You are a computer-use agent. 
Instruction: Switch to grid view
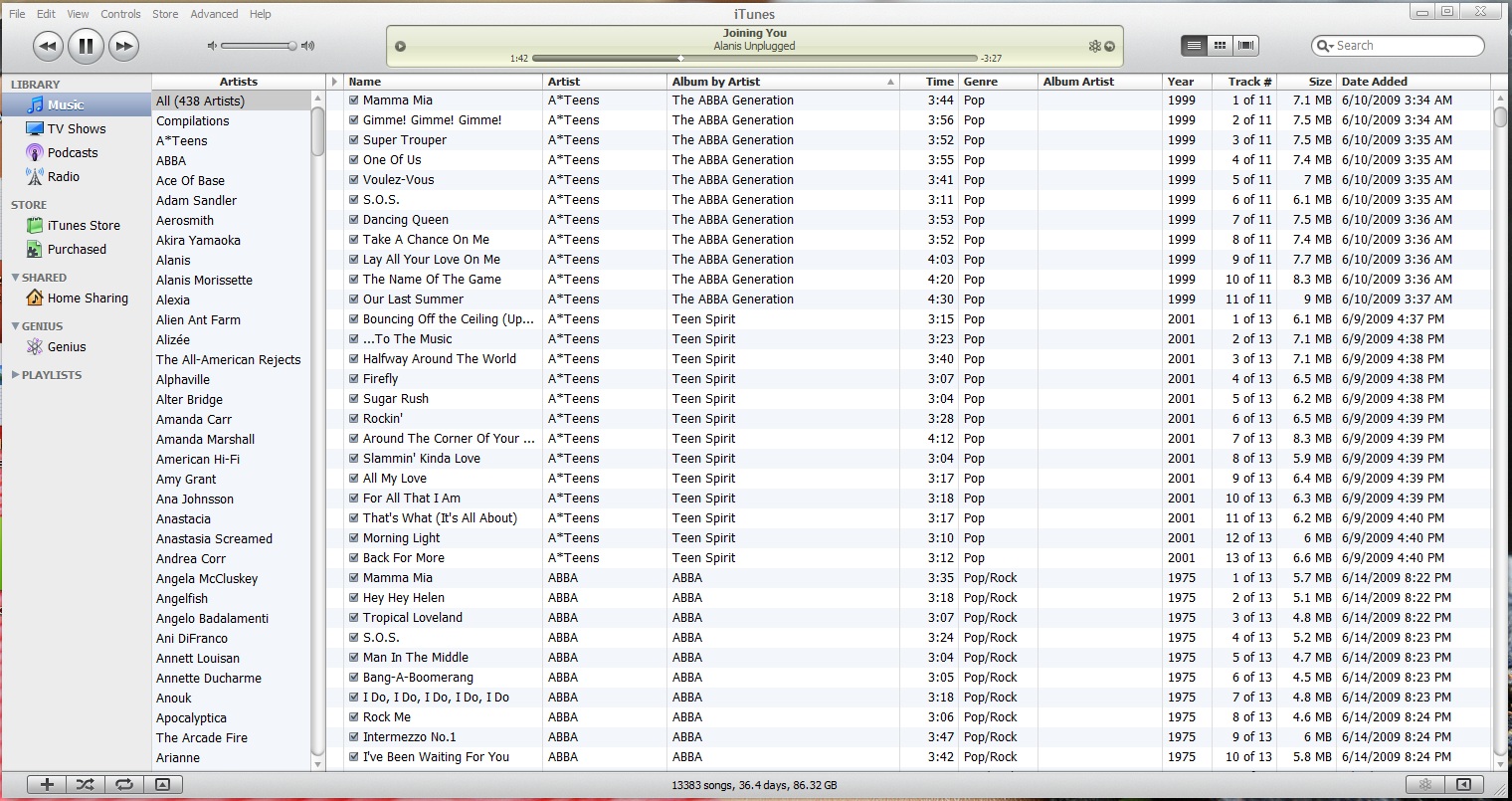point(1220,46)
